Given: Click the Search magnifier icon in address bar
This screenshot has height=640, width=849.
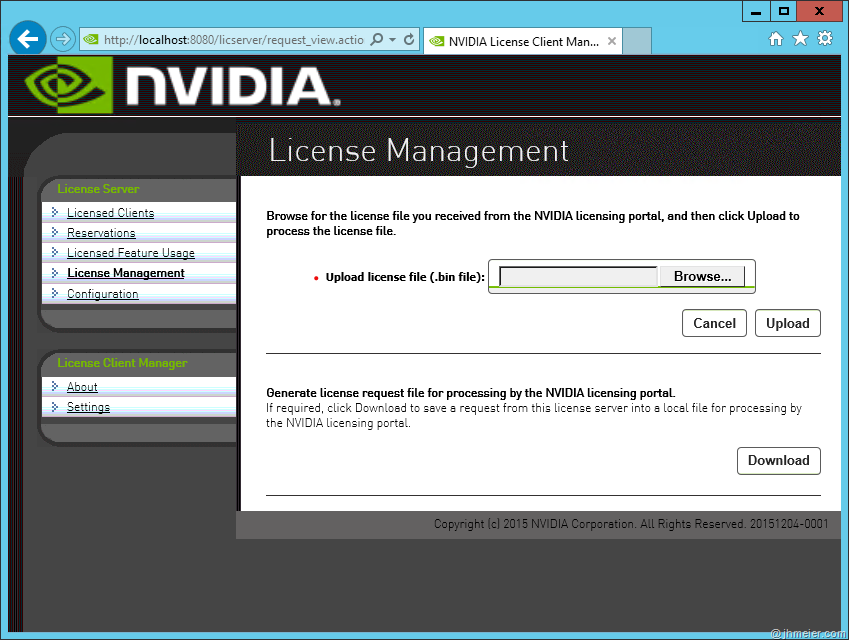Looking at the screenshot, I should pyautogui.click(x=377, y=40).
